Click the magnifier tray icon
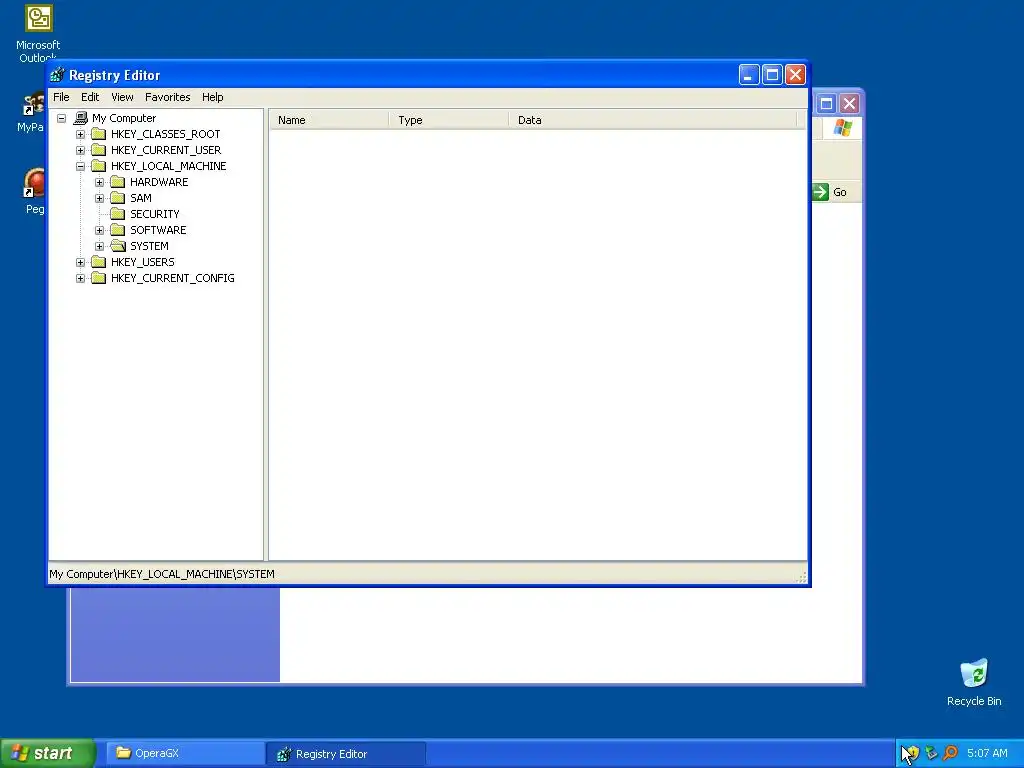The width and height of the screenshot is (1024, 768). pos(950,753)
